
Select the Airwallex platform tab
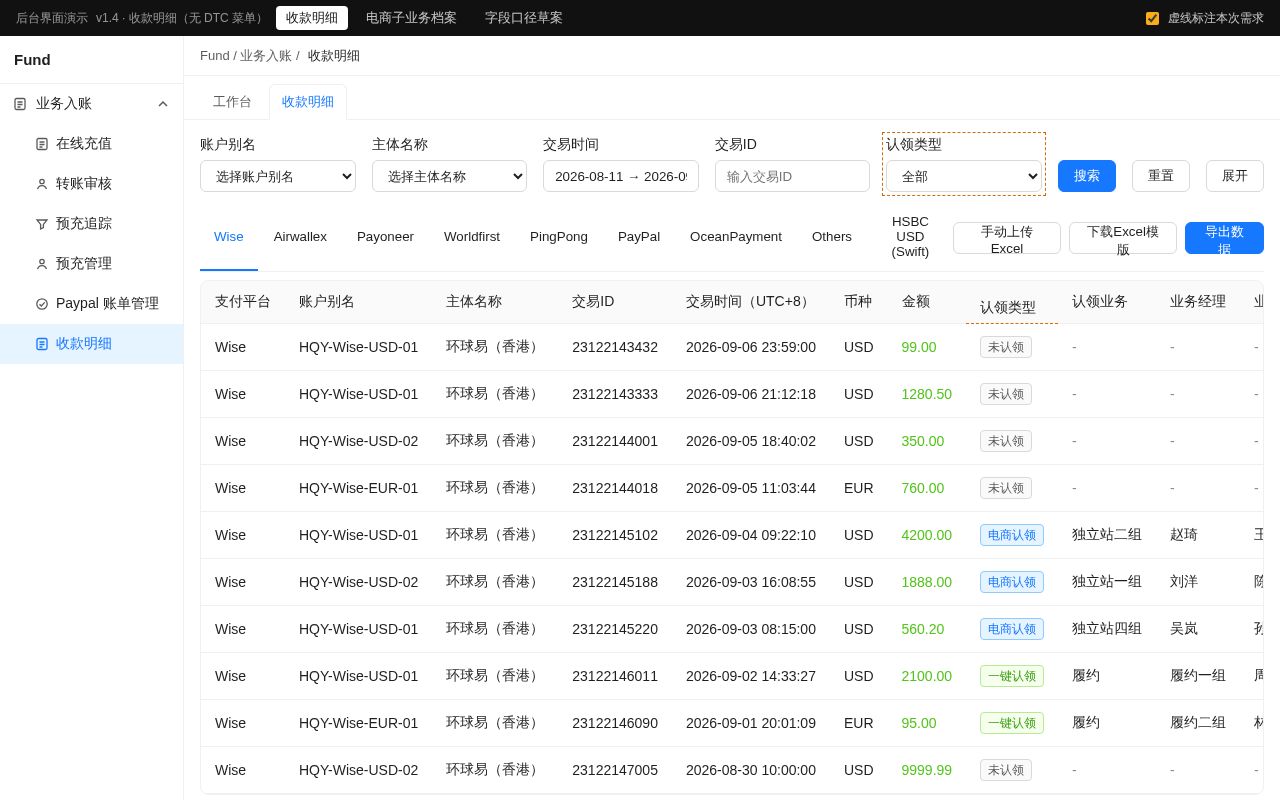(300, 237)
